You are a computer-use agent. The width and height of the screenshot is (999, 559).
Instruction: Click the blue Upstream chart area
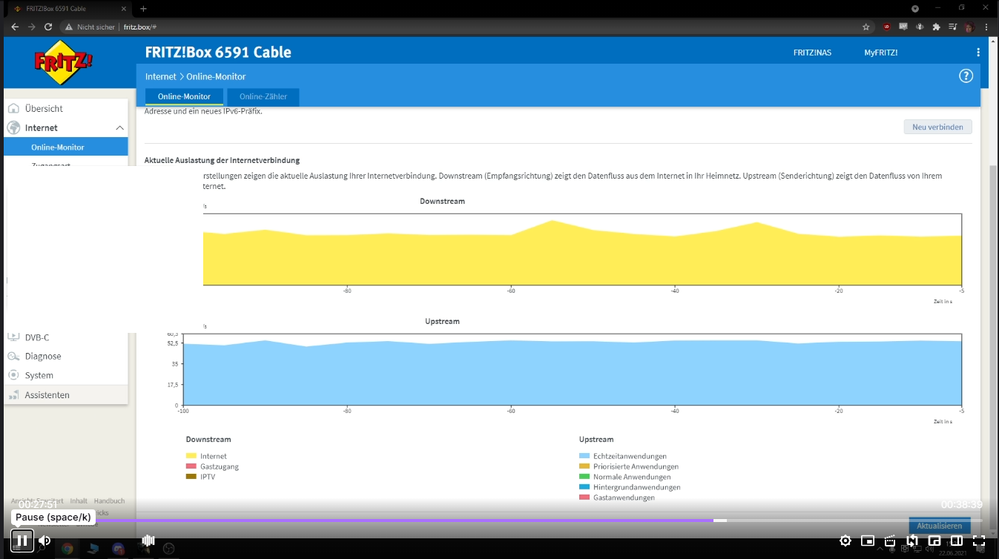(x=572, y=373)
